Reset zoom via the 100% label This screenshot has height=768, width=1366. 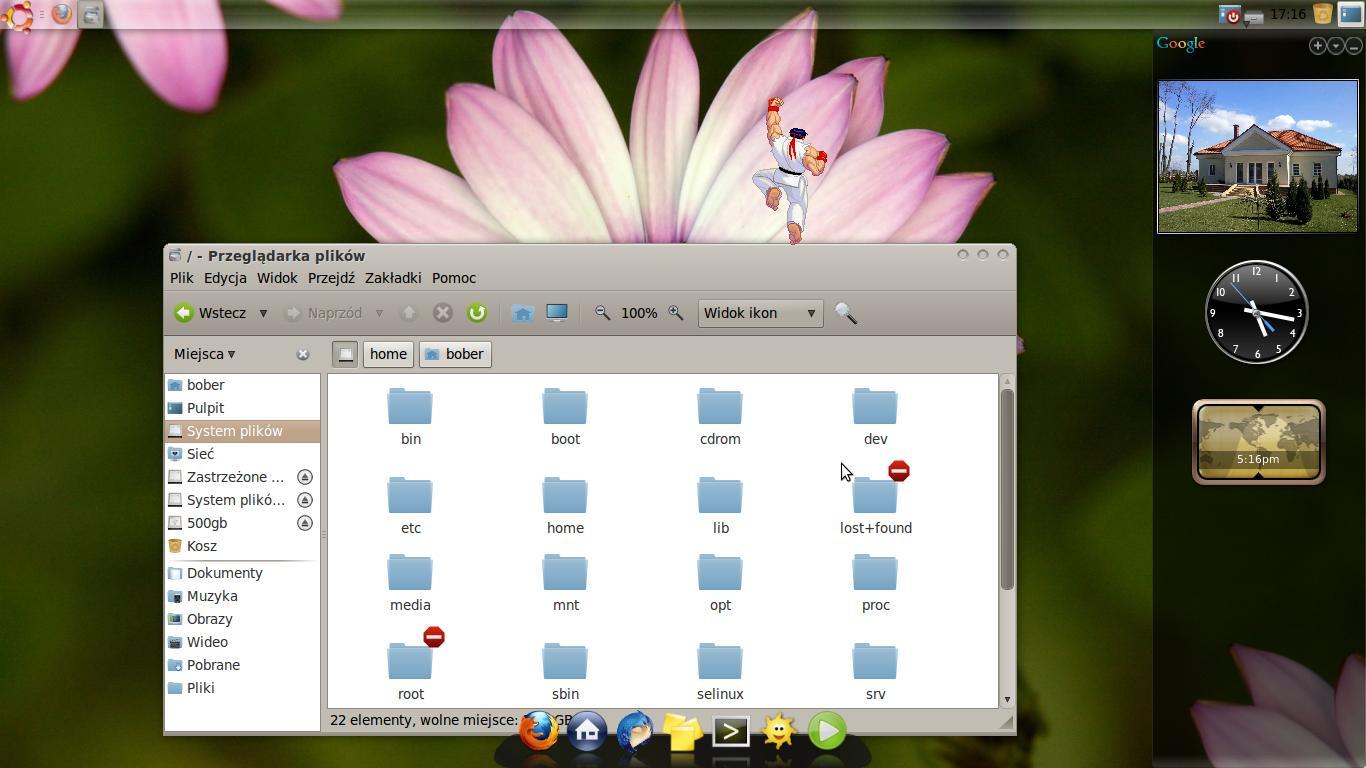pyautogui.click(x=639, y=313)
